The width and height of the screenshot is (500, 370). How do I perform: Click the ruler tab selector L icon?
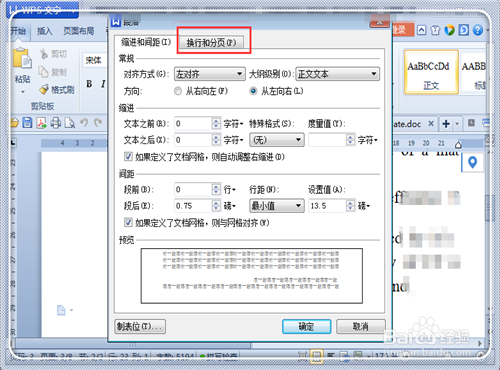coord(13,143)
